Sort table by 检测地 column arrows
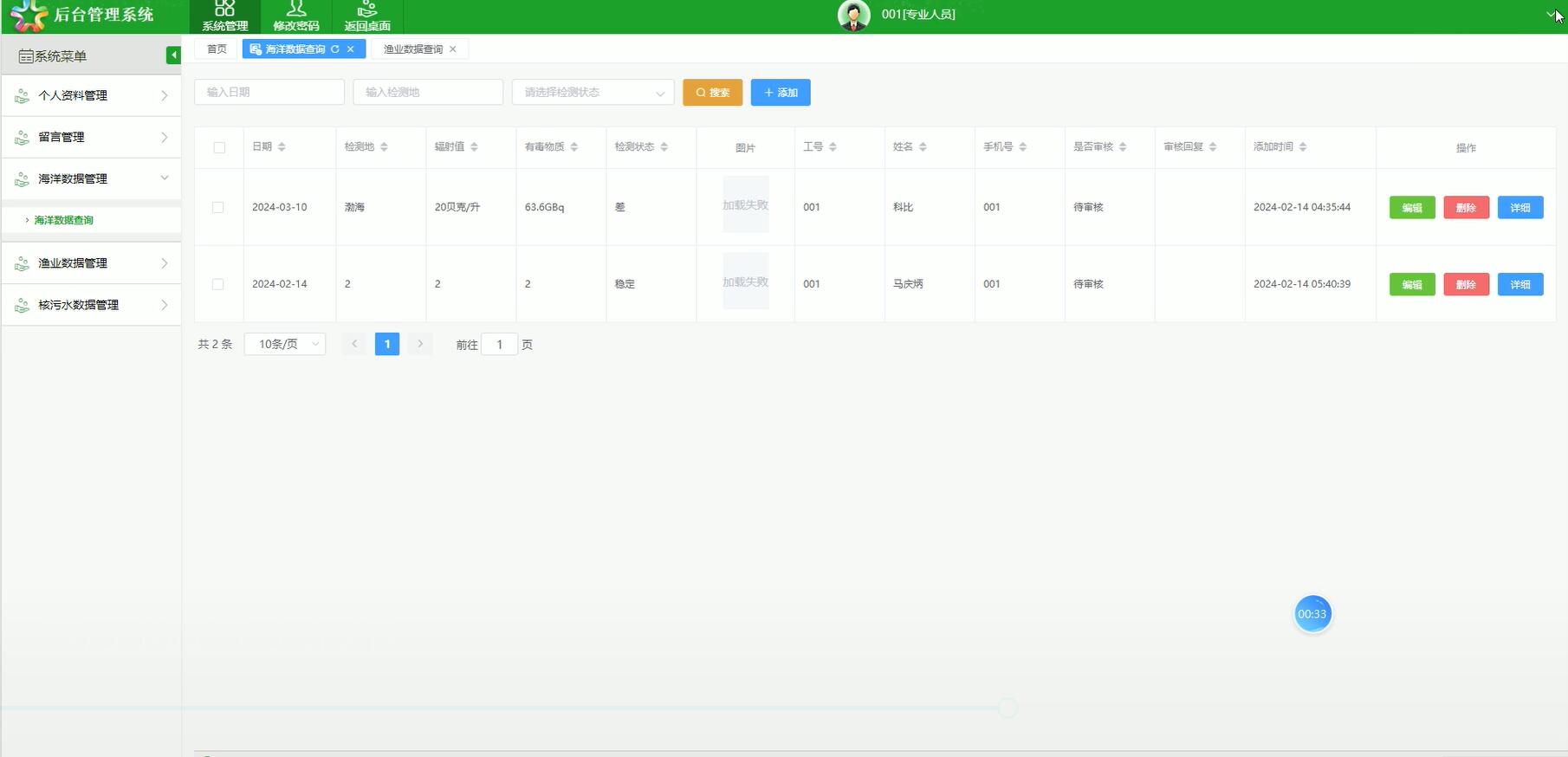Image resolution: width=1568 pixels, height=757 pixels. (x=384, y=147)
